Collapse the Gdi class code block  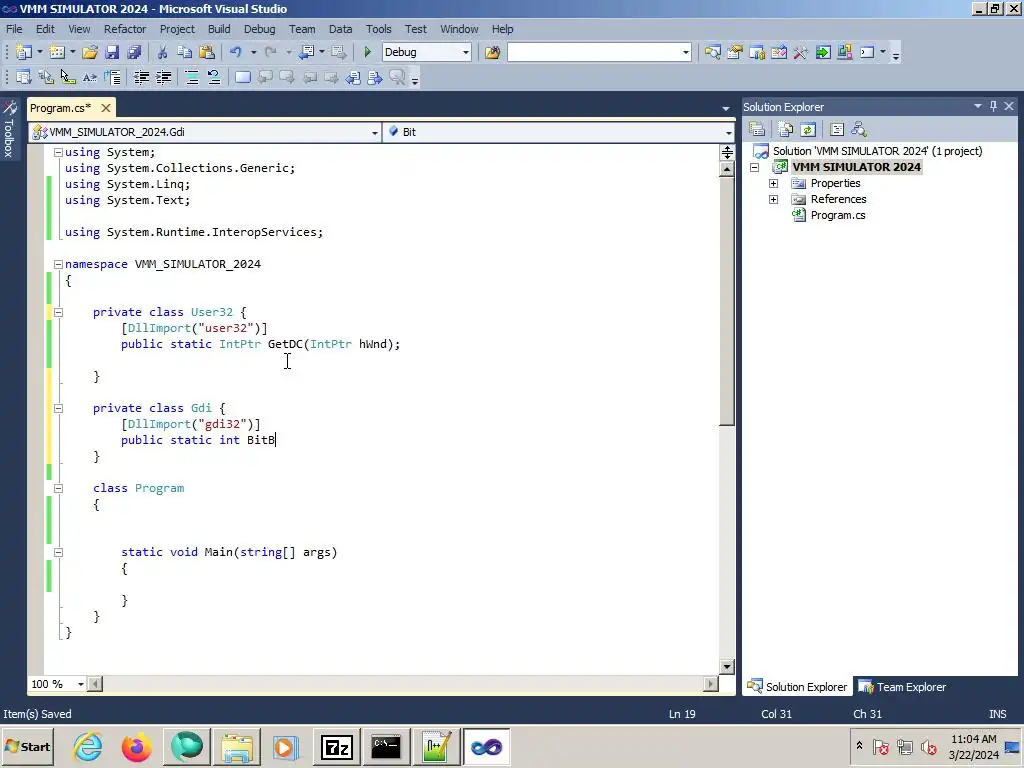click(58, 408)
